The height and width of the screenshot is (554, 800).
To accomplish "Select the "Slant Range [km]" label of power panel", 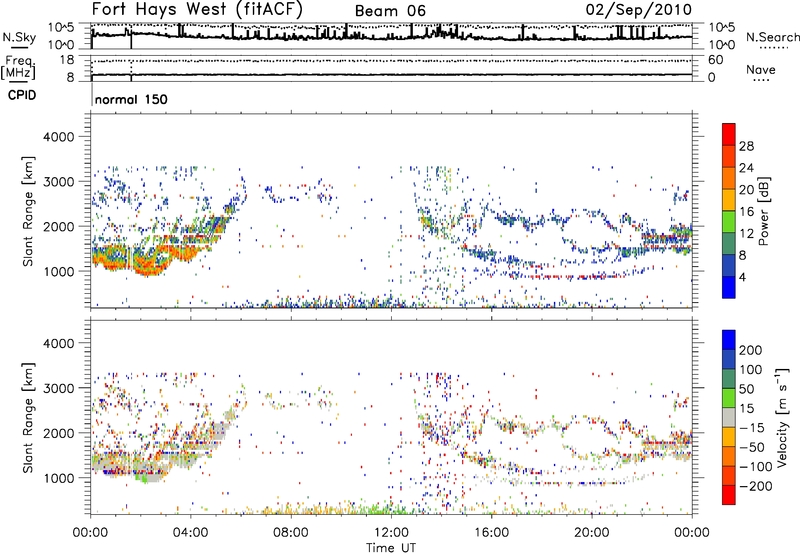I will click(28, 211).
